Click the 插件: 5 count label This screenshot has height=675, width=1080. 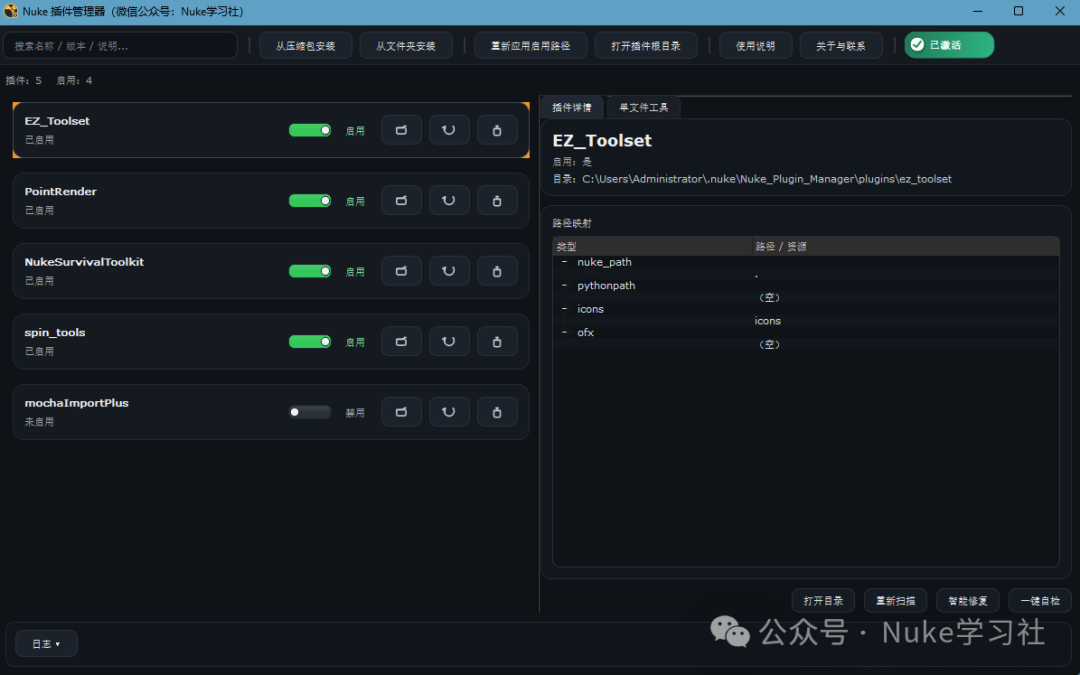[x=23, y=81]
